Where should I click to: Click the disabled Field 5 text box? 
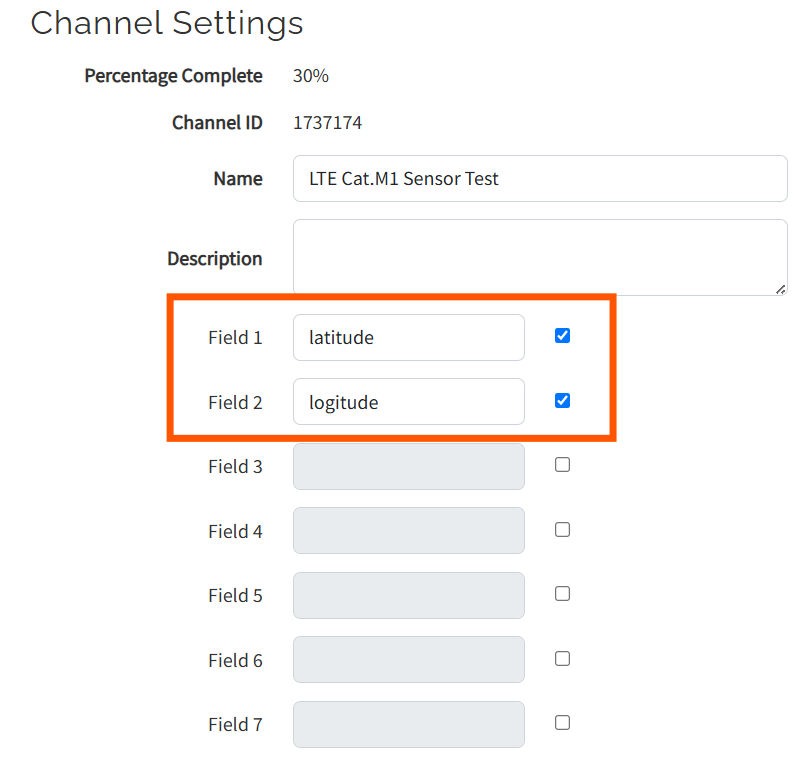coord(409,595)
